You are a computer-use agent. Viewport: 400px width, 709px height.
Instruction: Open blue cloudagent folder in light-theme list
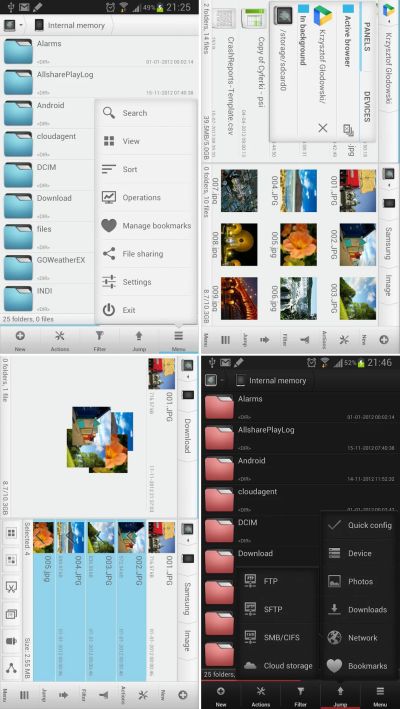click(47, 144)
